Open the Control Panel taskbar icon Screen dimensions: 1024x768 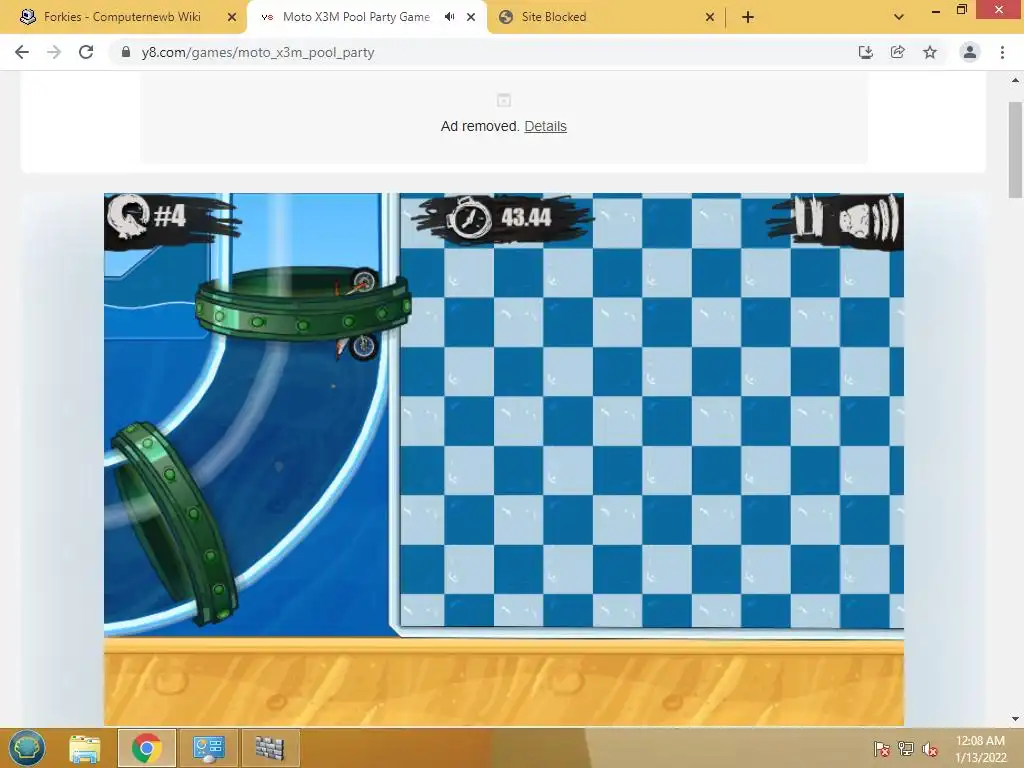pos(208,748)
